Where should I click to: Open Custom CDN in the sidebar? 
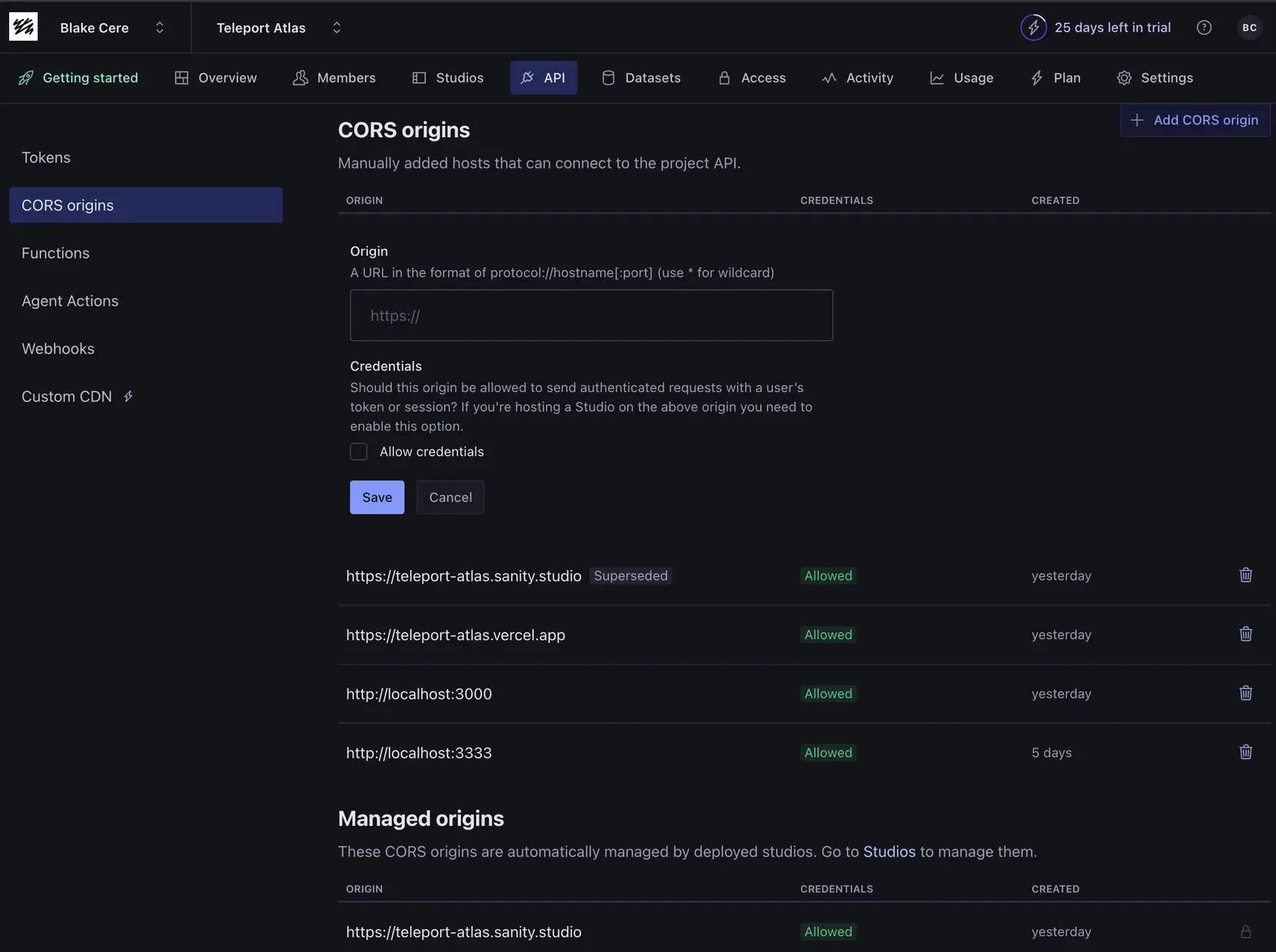[146, 396]
